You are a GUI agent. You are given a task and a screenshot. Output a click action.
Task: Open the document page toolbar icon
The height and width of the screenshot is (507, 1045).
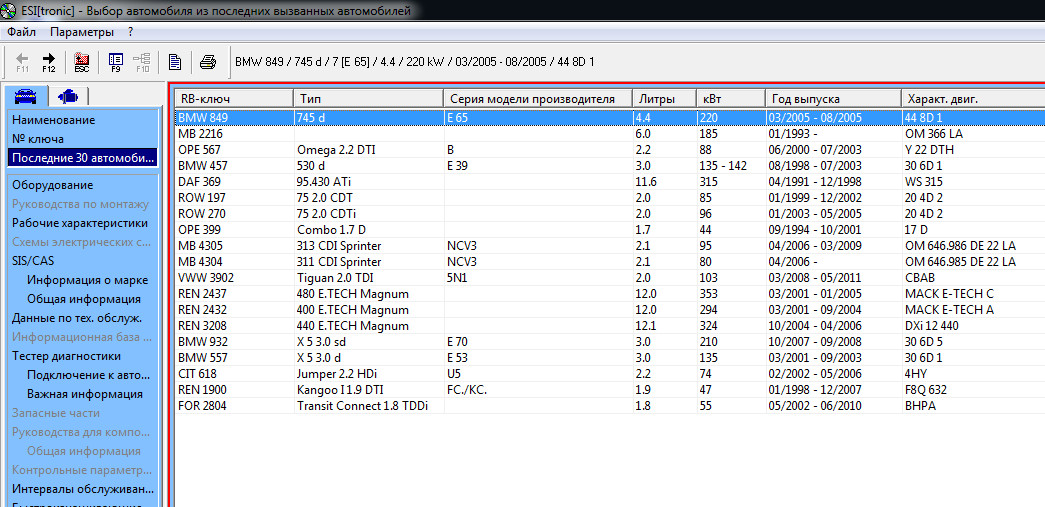coord(175,62)
